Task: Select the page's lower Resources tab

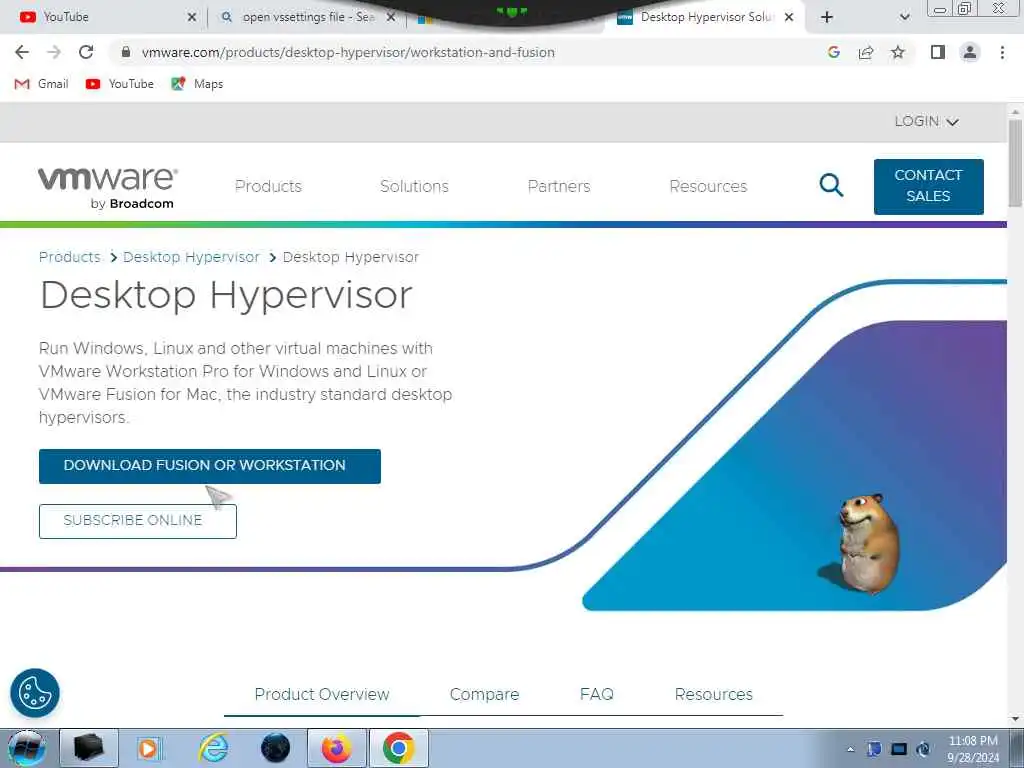Action: click(714, 694)
